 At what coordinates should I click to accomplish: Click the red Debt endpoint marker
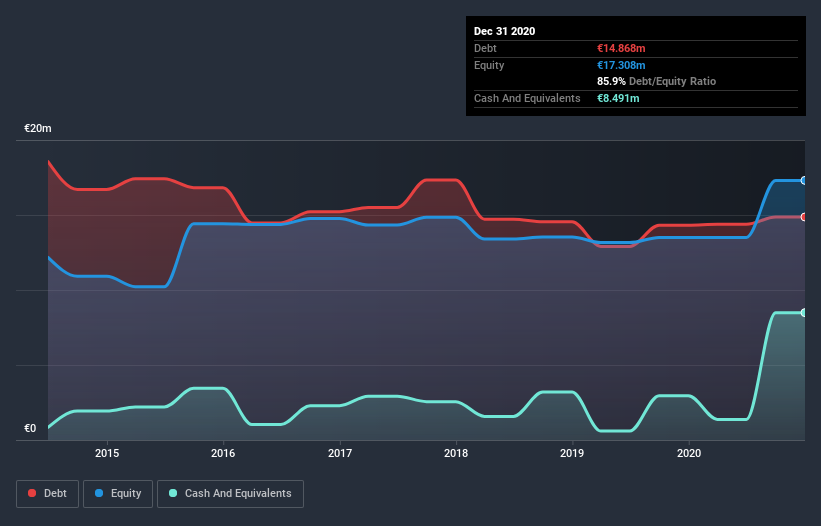tap(804, 217)
